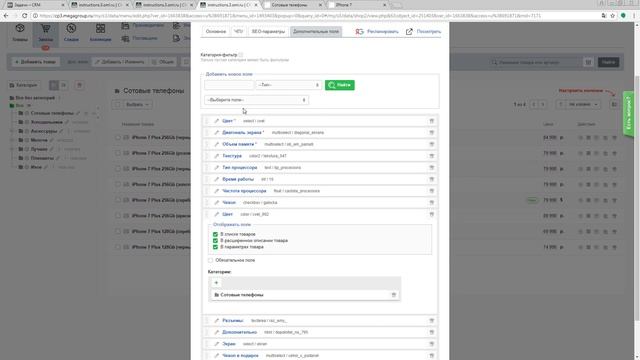Click pencil edit icon for Диагональ экрана field
This screenshot has height=360, width=640.
pos(217,133)
